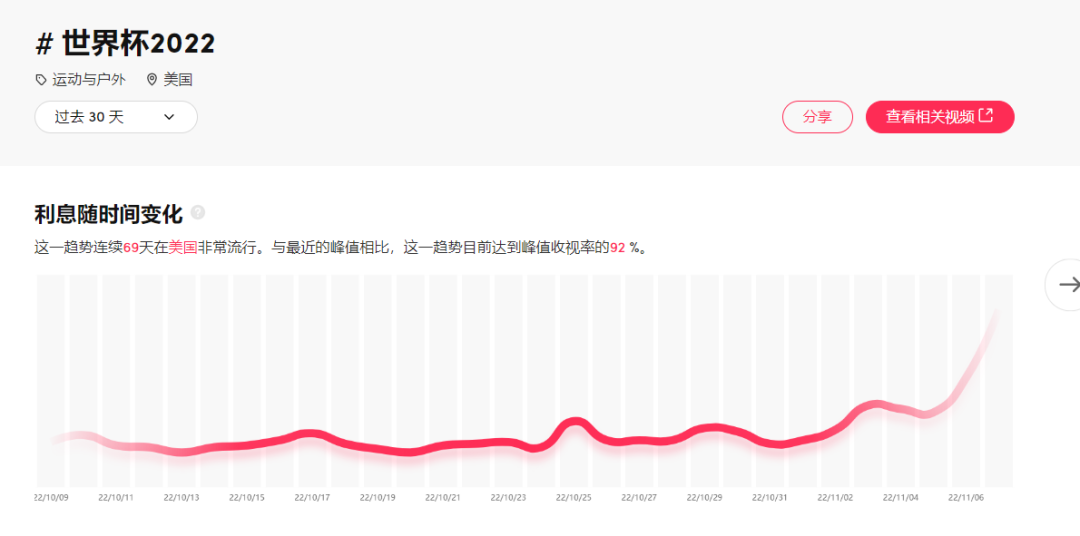Viewport: 1080px width, 536px height.
Task: Select the 22/10/25 date marker
Action: click(574, 497)
